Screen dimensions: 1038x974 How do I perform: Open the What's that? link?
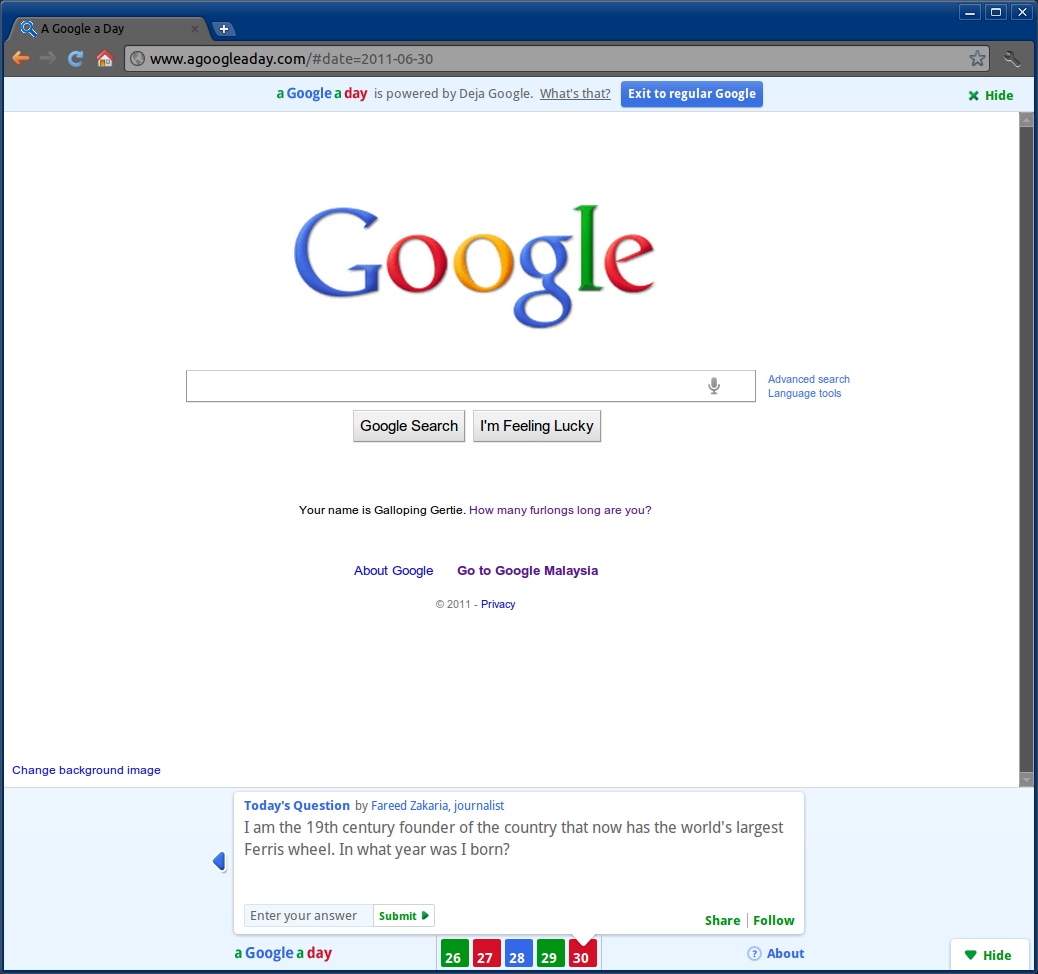coord(575,93)
